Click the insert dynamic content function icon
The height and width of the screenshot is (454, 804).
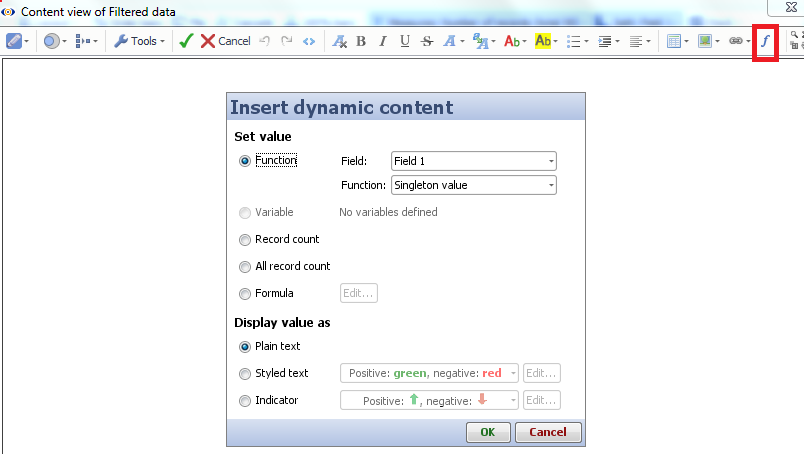[765, 41]
